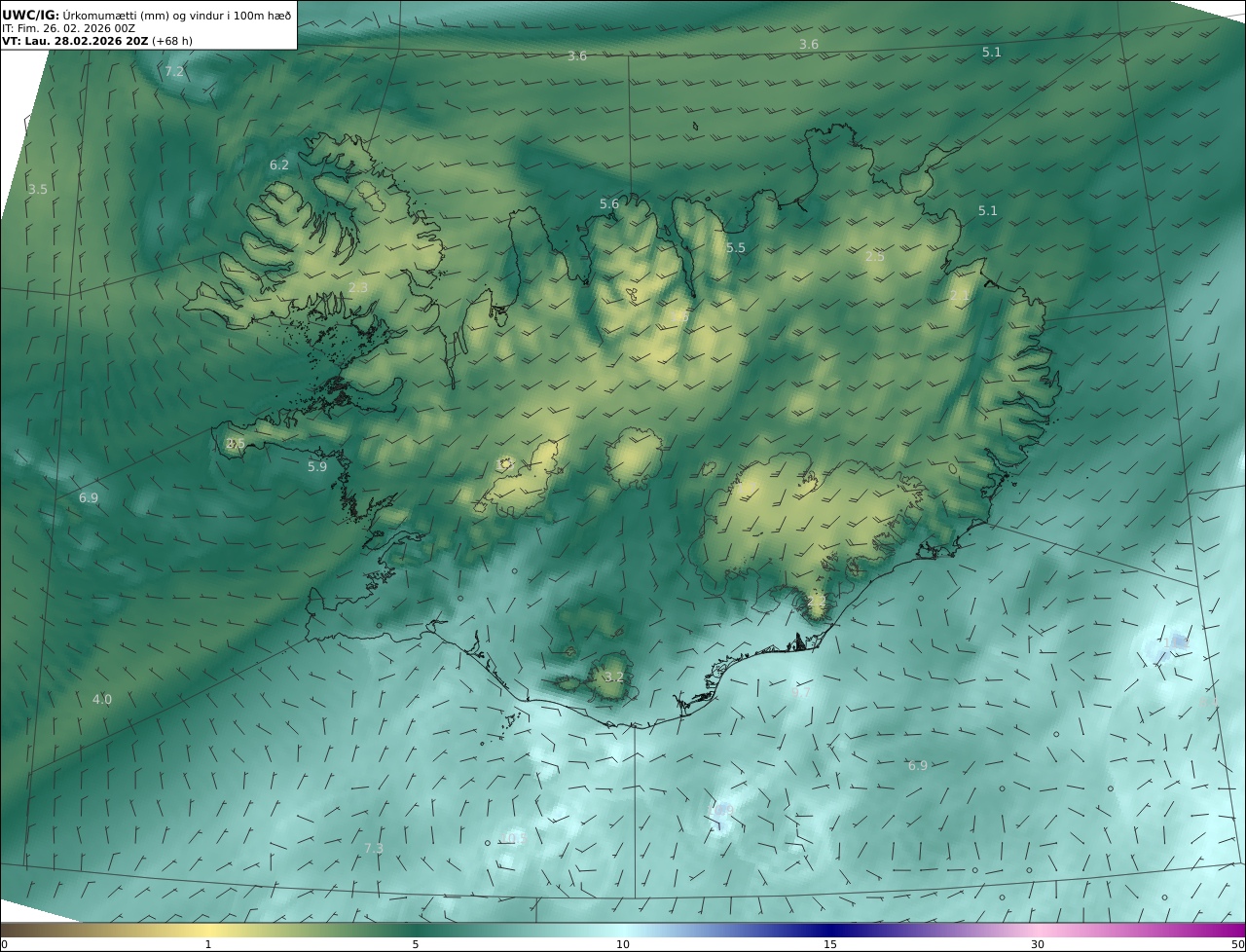Select the 5.9 value label
The image size is (1246, 952).
pos(317,466)
